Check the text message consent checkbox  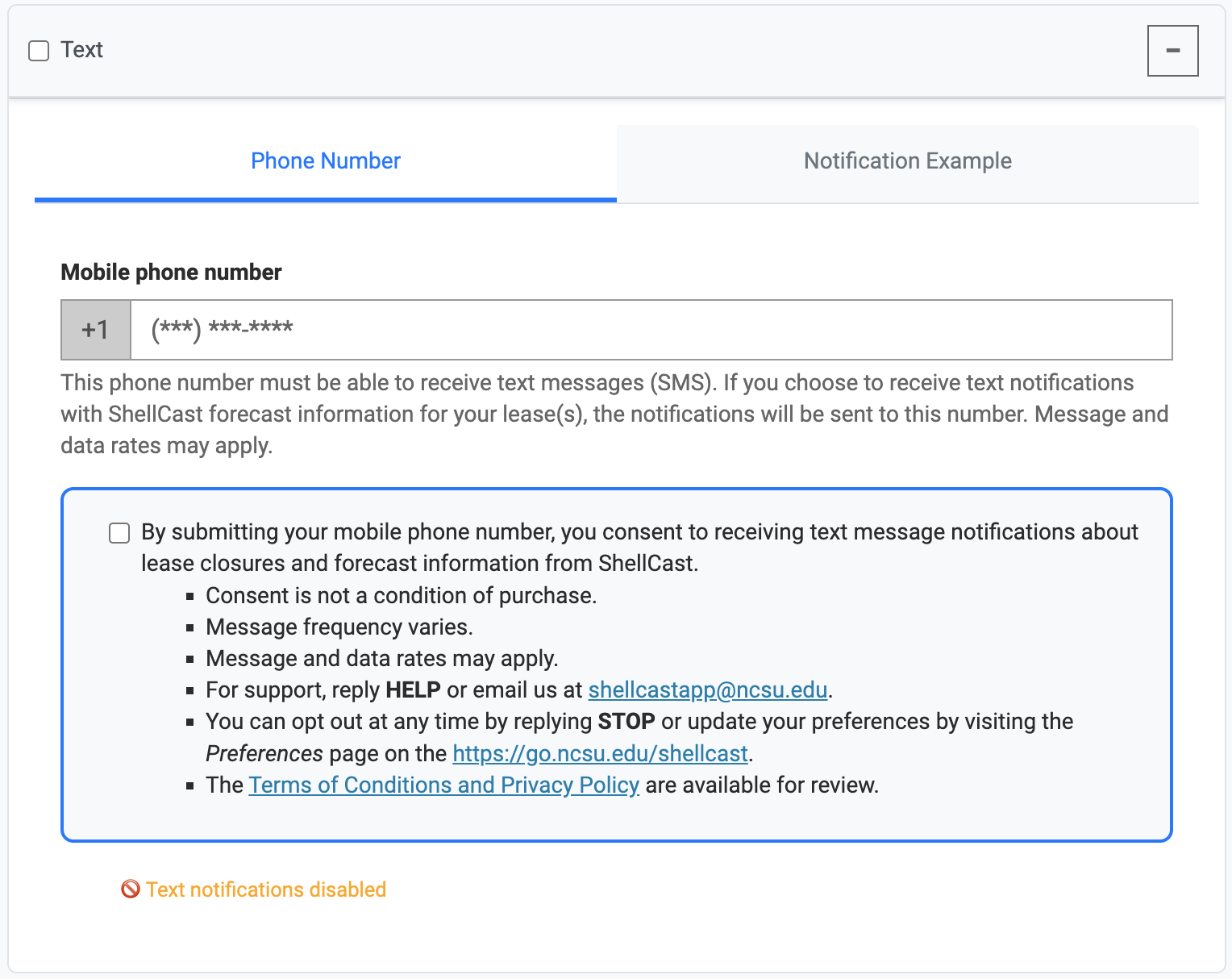click(119, 532)
